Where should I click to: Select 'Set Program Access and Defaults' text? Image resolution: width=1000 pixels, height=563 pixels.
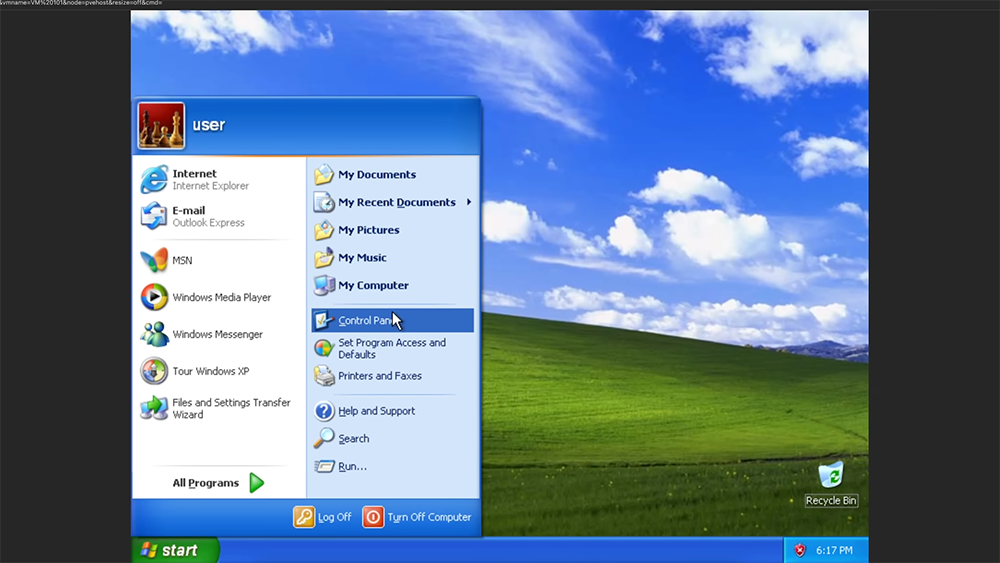392,349
